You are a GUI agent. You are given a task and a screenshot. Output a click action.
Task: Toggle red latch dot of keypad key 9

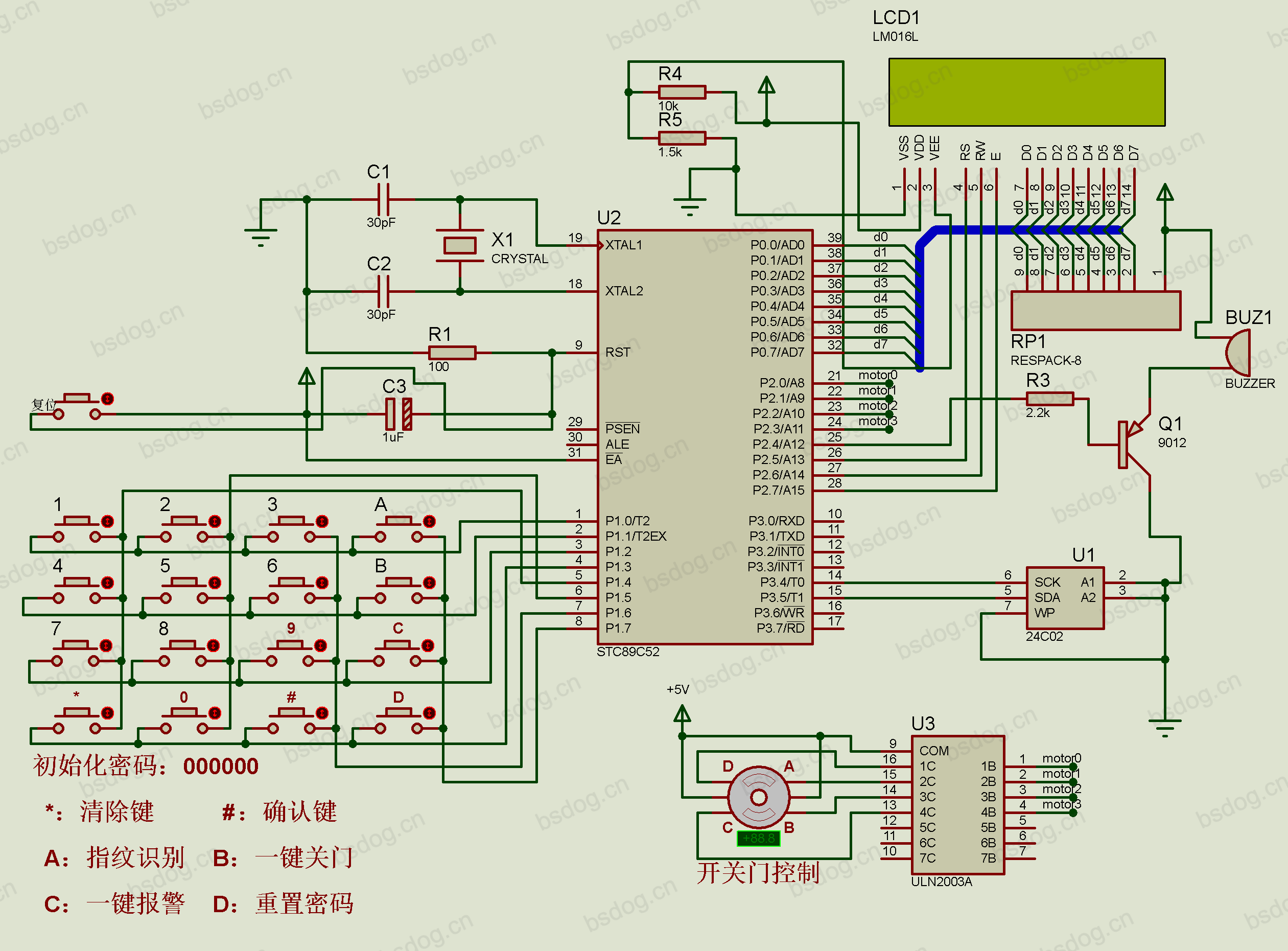pyautogui.click(x=320, y=645)
